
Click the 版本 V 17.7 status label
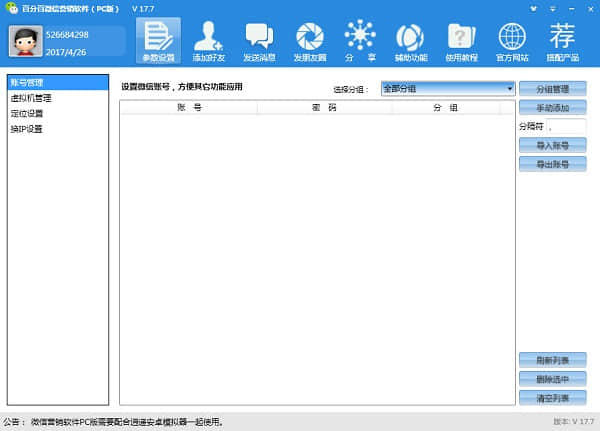pyautogui.click(x=574, y=421)
